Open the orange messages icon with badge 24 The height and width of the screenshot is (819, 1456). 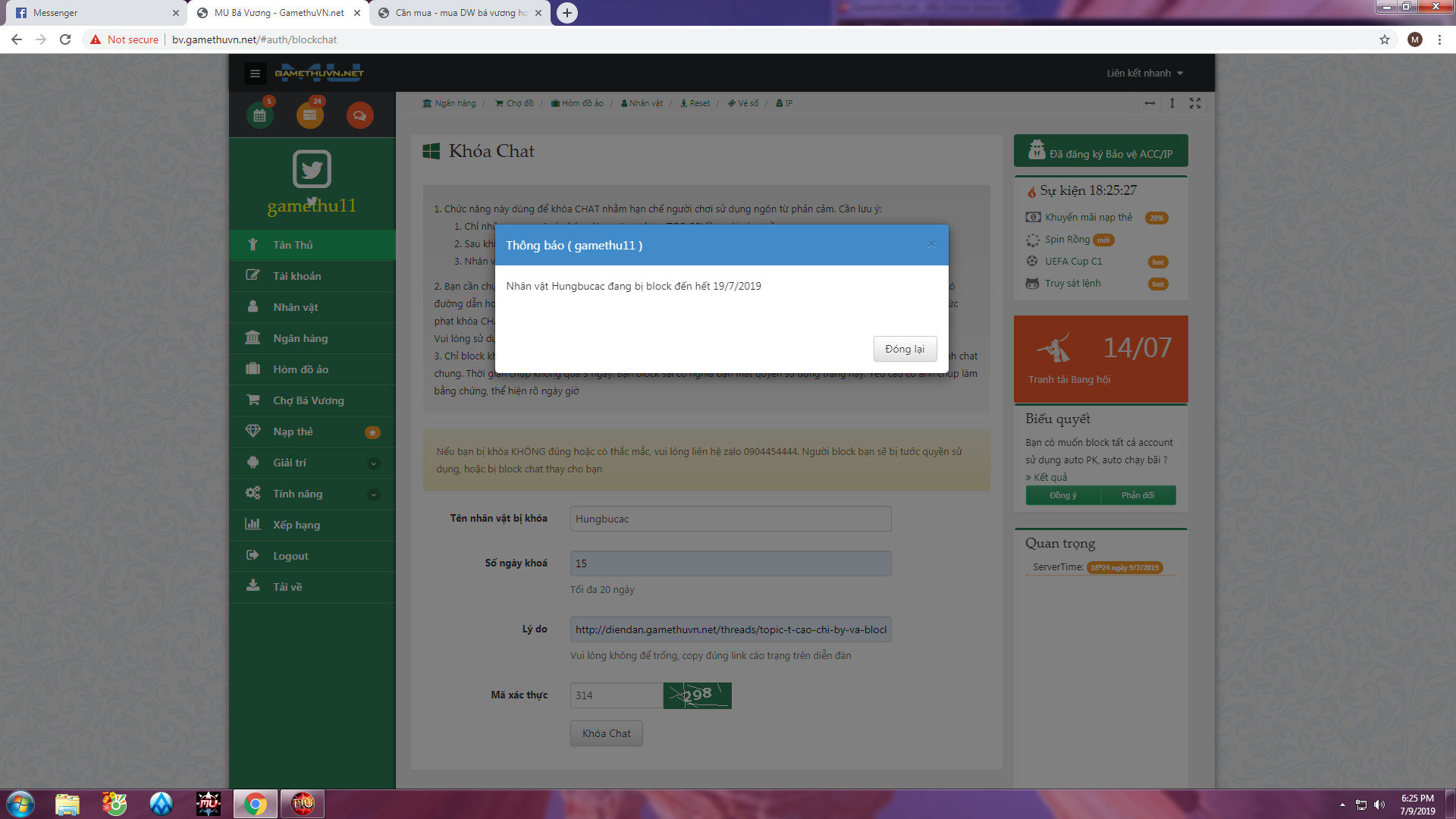pos(309,115)
